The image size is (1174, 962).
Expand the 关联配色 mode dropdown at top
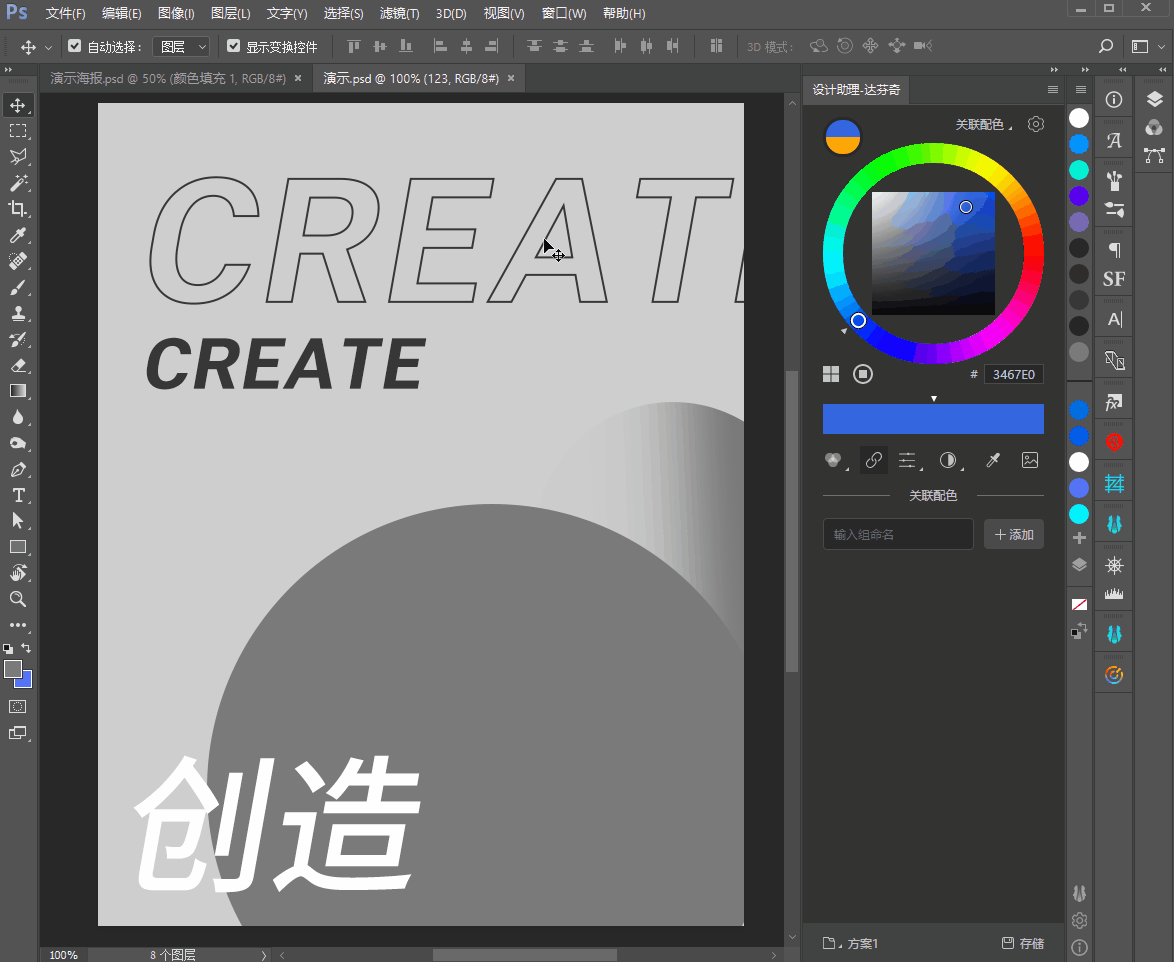(983, 124)
